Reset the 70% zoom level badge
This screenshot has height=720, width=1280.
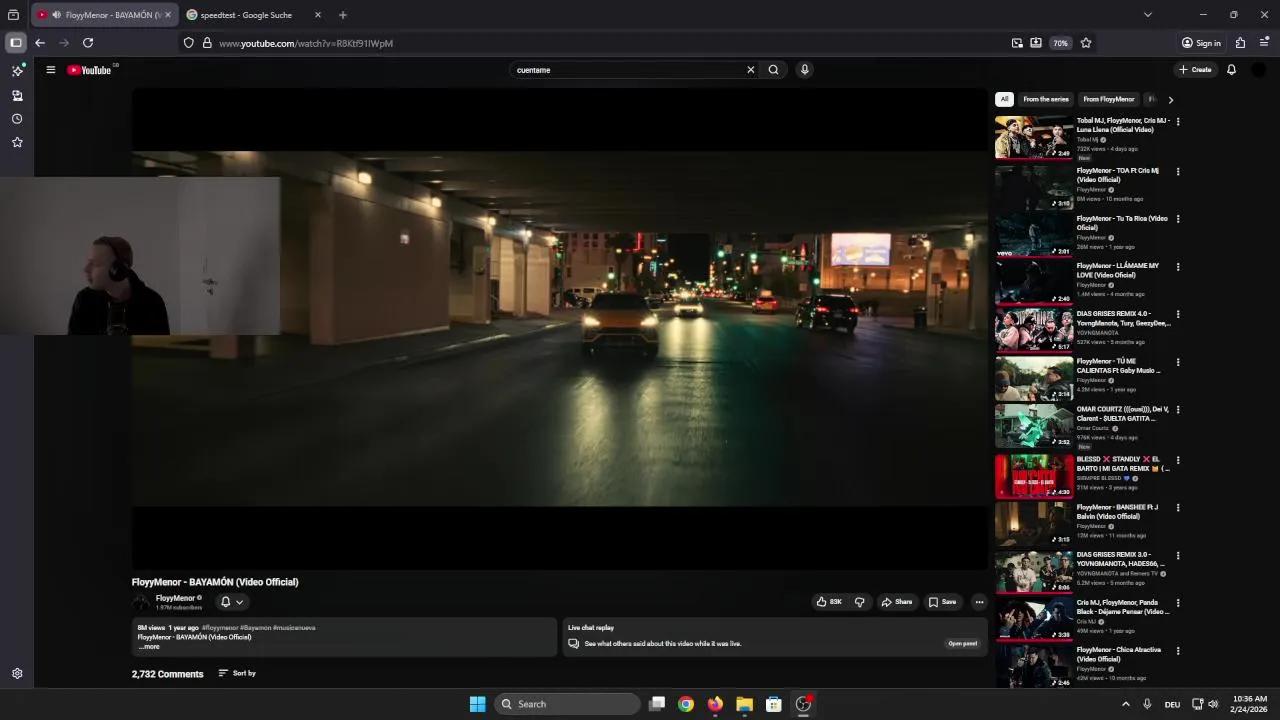[1060, 43]
